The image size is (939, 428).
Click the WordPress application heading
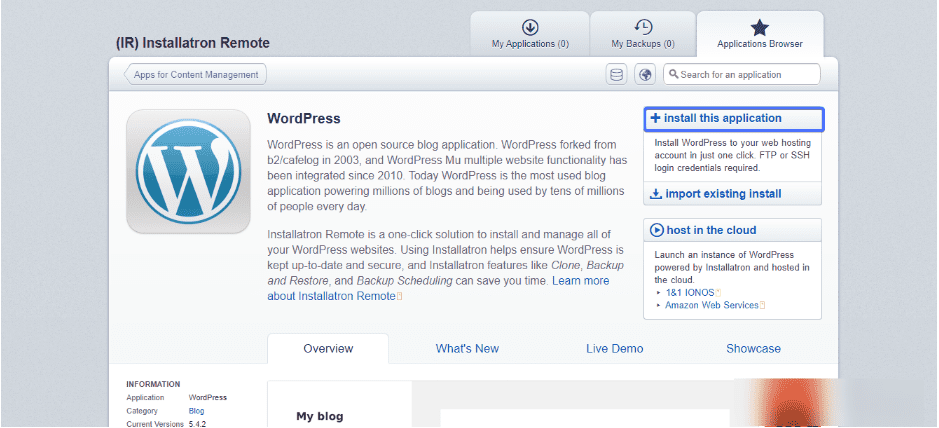[304, 119]
